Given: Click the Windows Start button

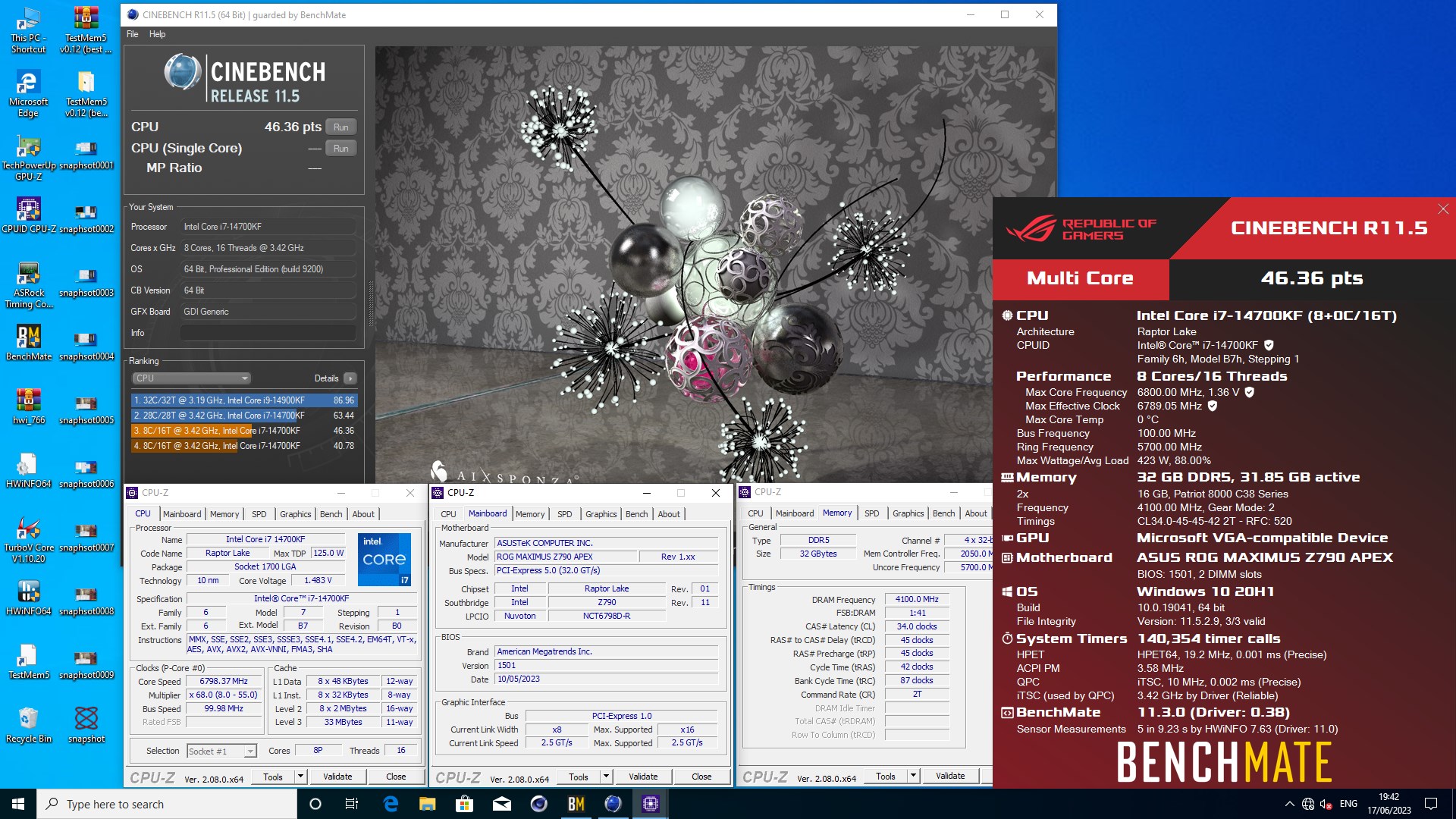Looking at the screenshot, I should pyautogui.click(x=18, y=804).
